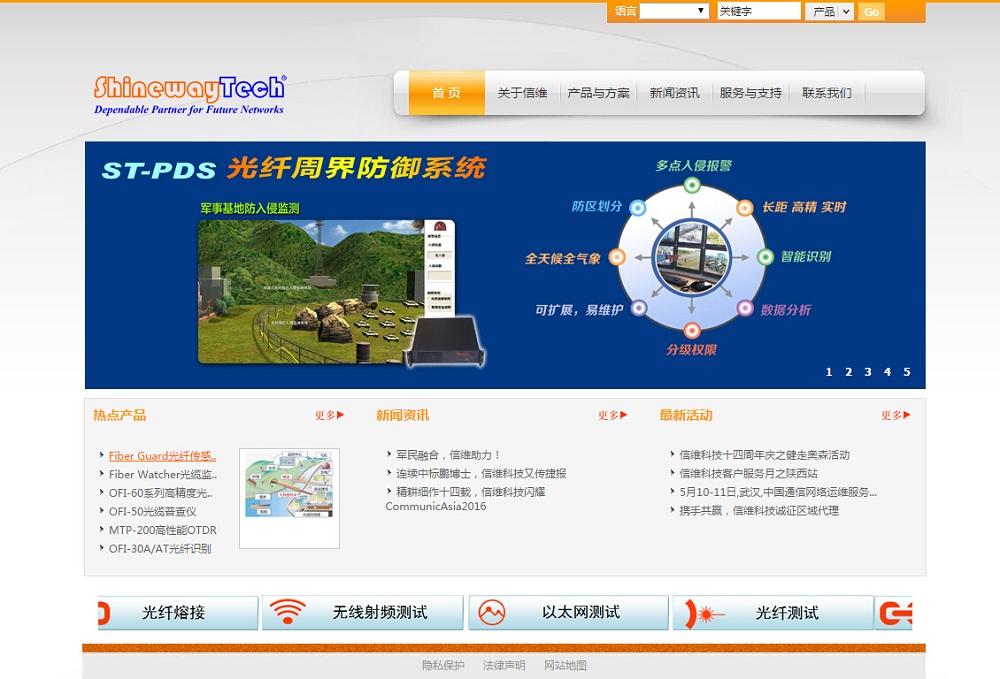Click the 最新活动 section heading
The image size is (1000, 679).
coord(686,415)
